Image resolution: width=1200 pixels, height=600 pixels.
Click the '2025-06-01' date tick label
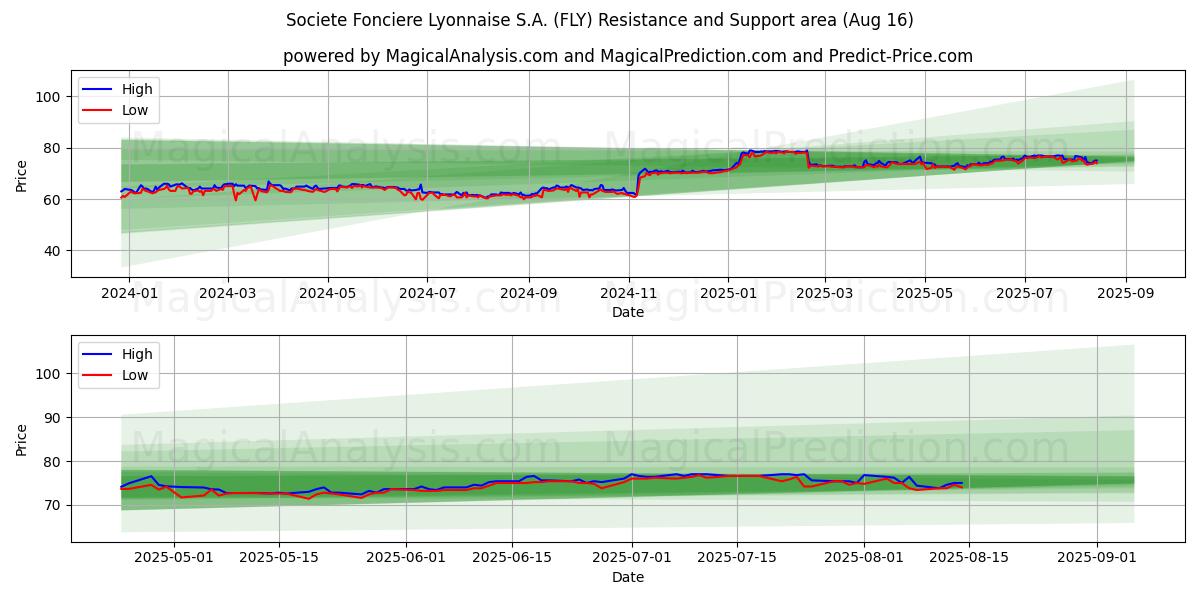click(x=407, y=559)
